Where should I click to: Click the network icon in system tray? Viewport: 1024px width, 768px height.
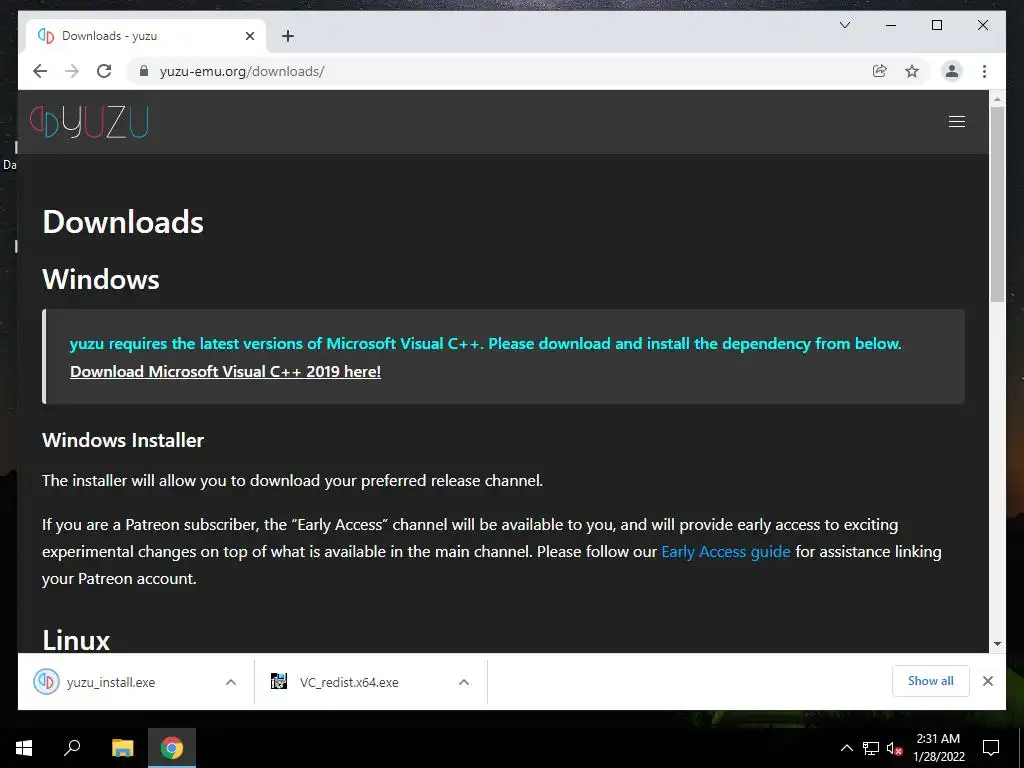click(x=871, y=748)
